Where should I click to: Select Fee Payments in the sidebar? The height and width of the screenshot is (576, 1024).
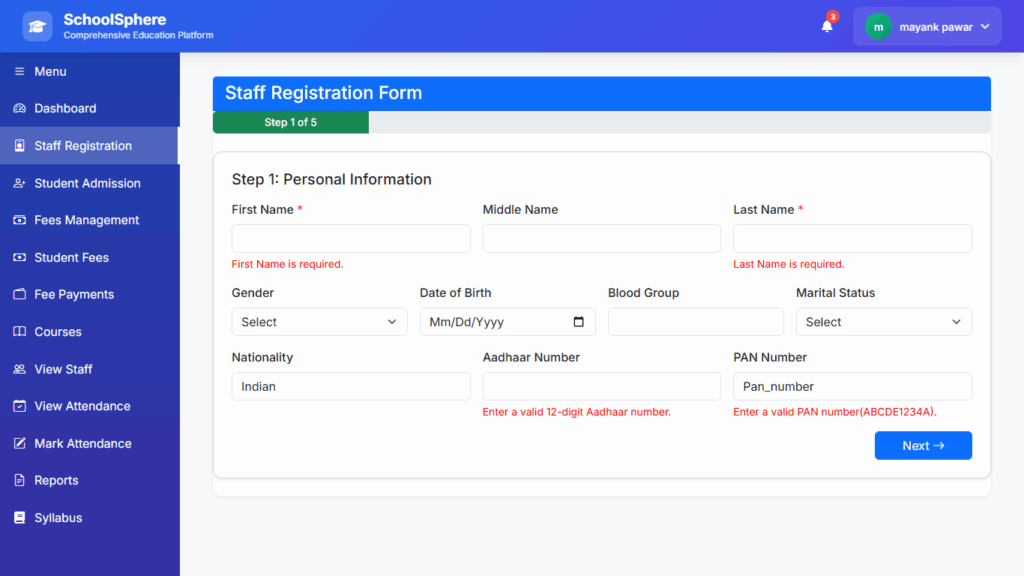coord(74,295)
